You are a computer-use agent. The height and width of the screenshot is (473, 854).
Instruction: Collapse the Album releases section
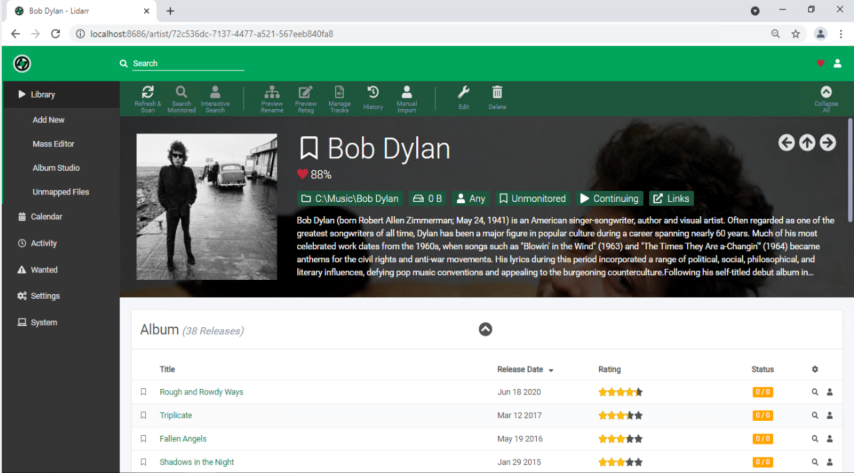[x=485, y=329]
